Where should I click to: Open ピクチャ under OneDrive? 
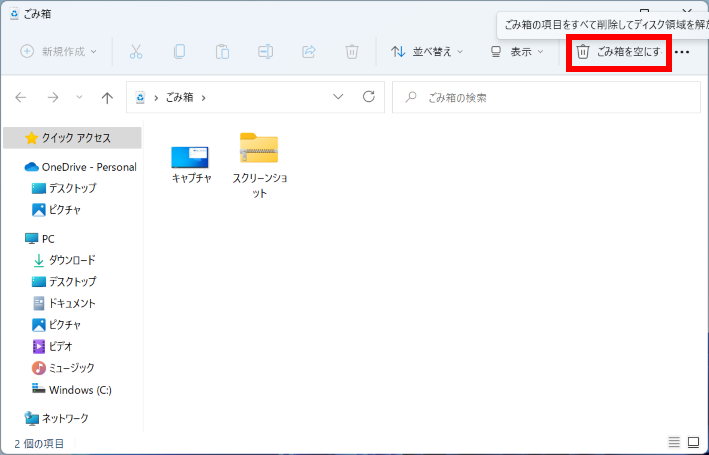tap(57, 210)
